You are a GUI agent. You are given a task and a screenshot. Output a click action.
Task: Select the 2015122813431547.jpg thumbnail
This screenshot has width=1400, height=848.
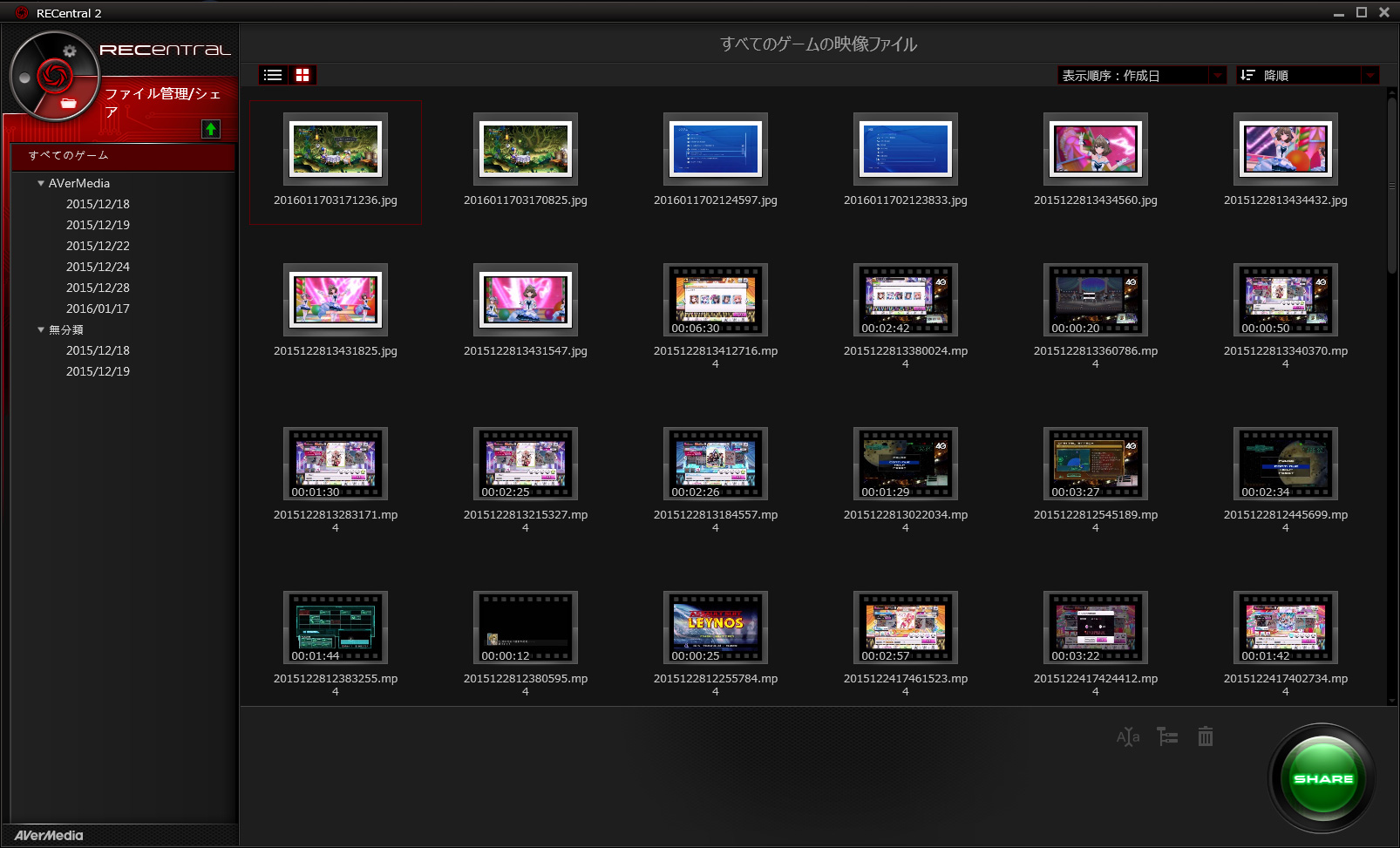[x=526, y=300]
